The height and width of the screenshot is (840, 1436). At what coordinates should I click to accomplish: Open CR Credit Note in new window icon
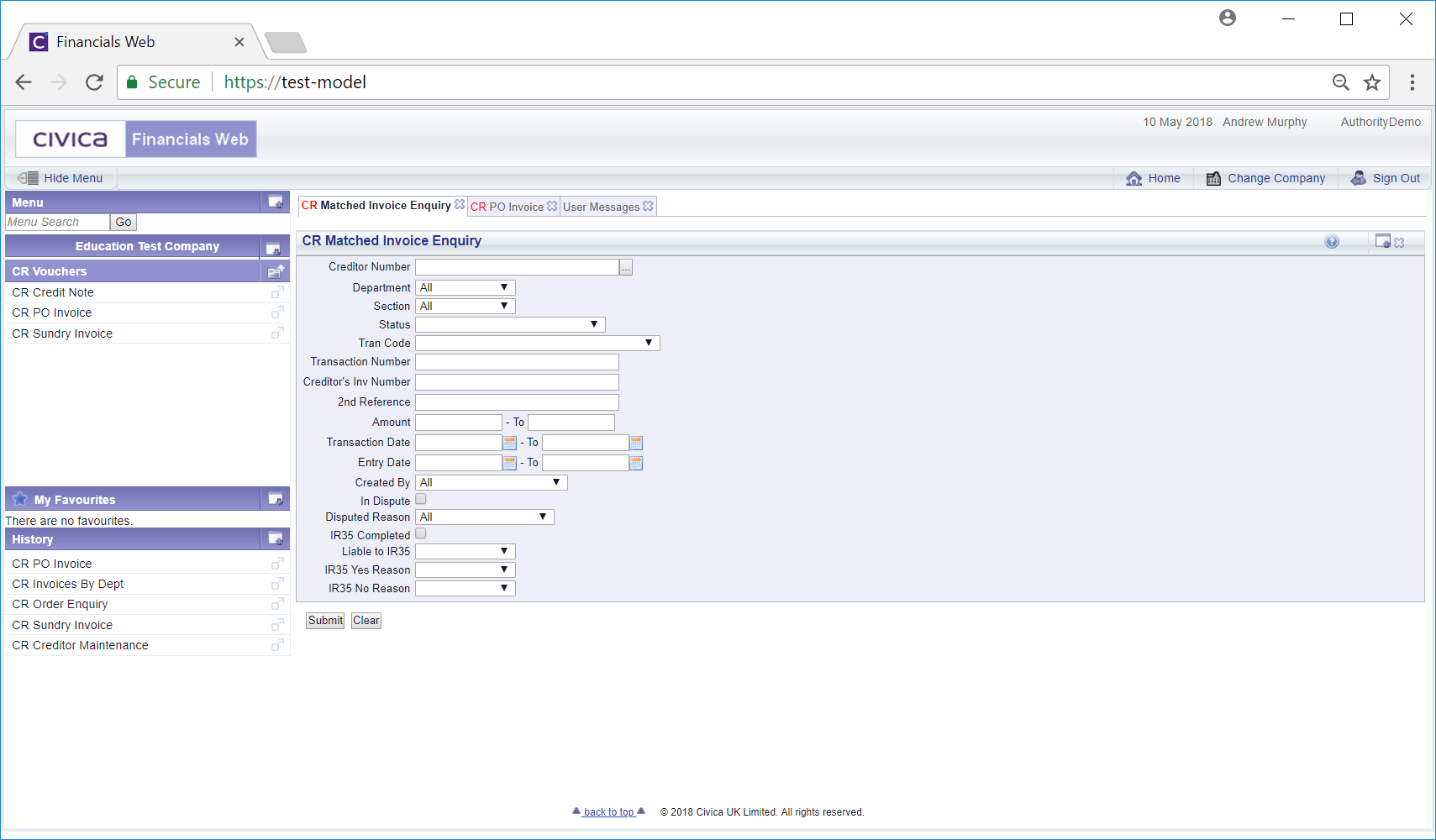[277, 292]
